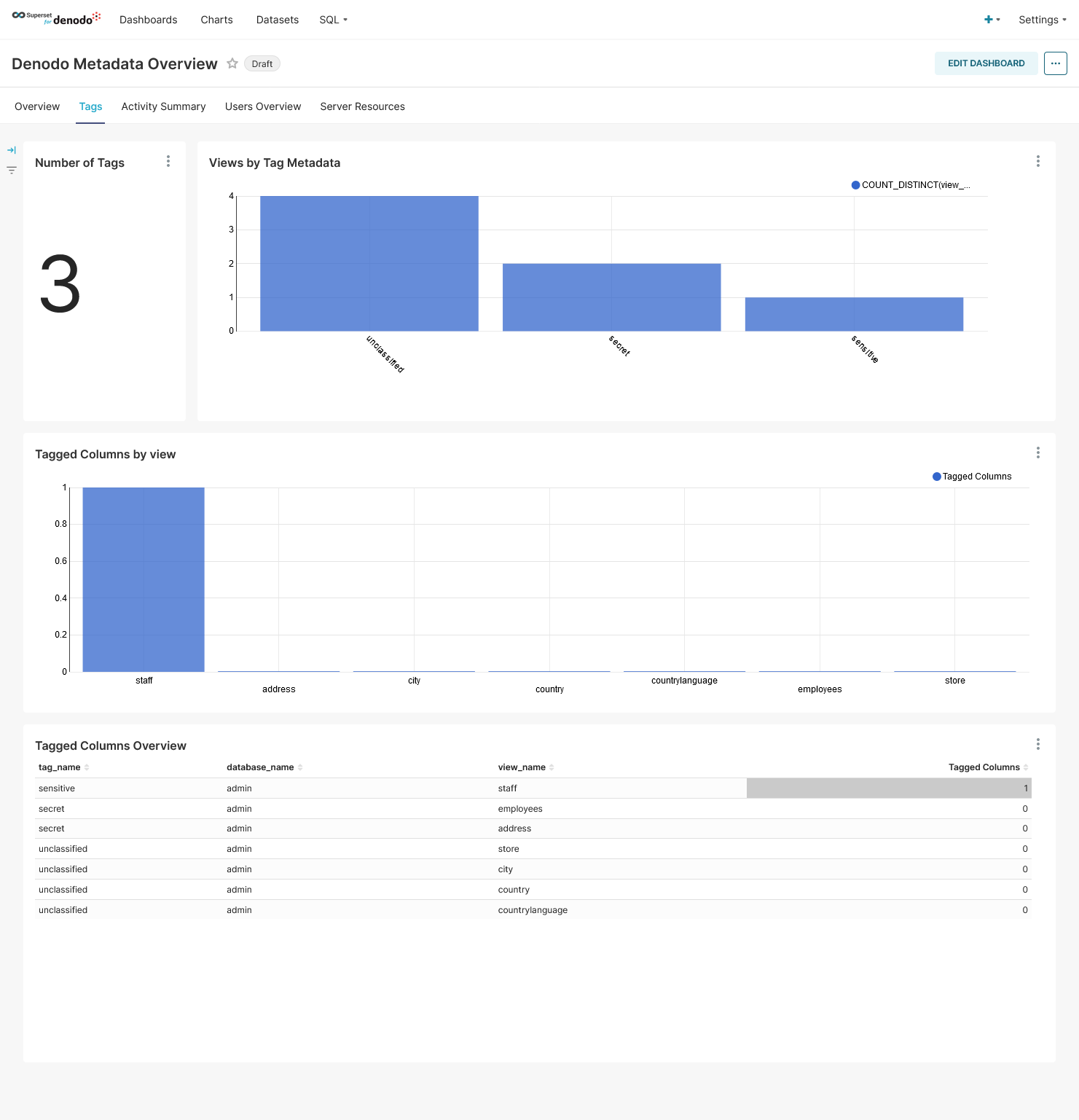This screenshot has width=1079, height=1120.
Task: Sort the table by the tag_name column
Action: click(x=63, y=767)
